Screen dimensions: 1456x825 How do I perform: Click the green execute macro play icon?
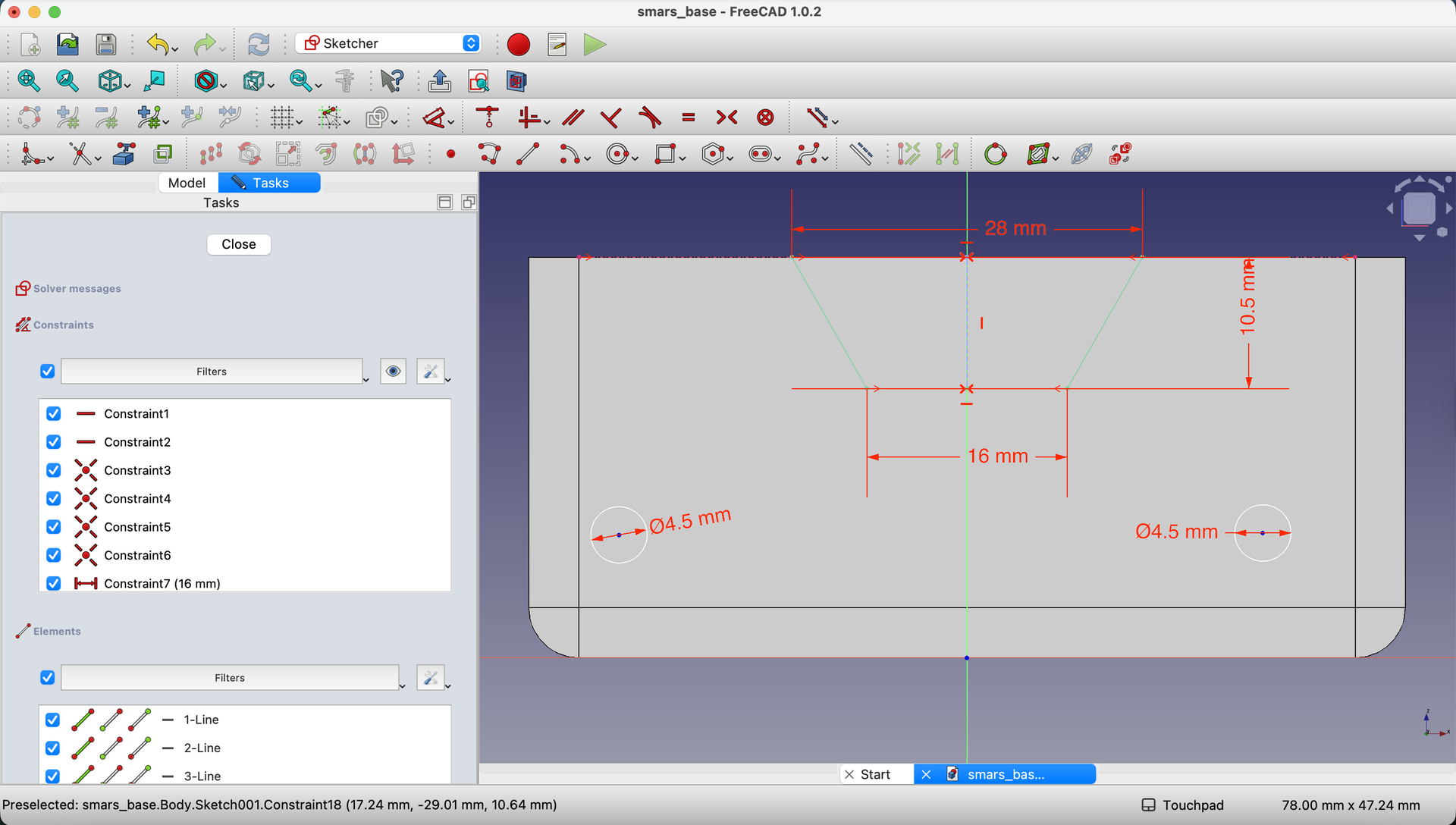(x=595, y=45)
